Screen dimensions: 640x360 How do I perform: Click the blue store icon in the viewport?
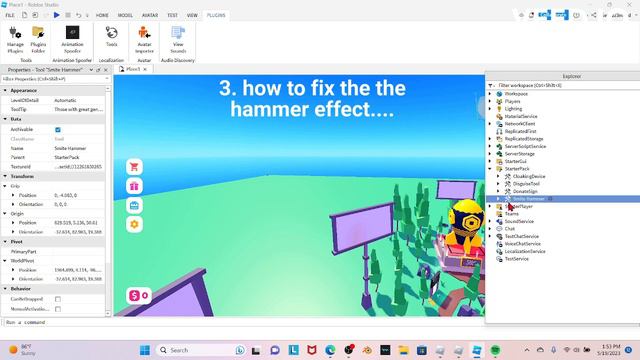click(x=134, y=205)
